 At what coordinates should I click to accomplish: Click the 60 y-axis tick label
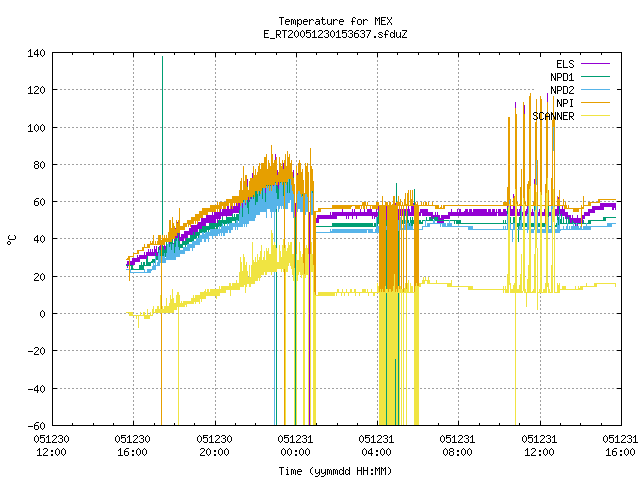point(39,202)
